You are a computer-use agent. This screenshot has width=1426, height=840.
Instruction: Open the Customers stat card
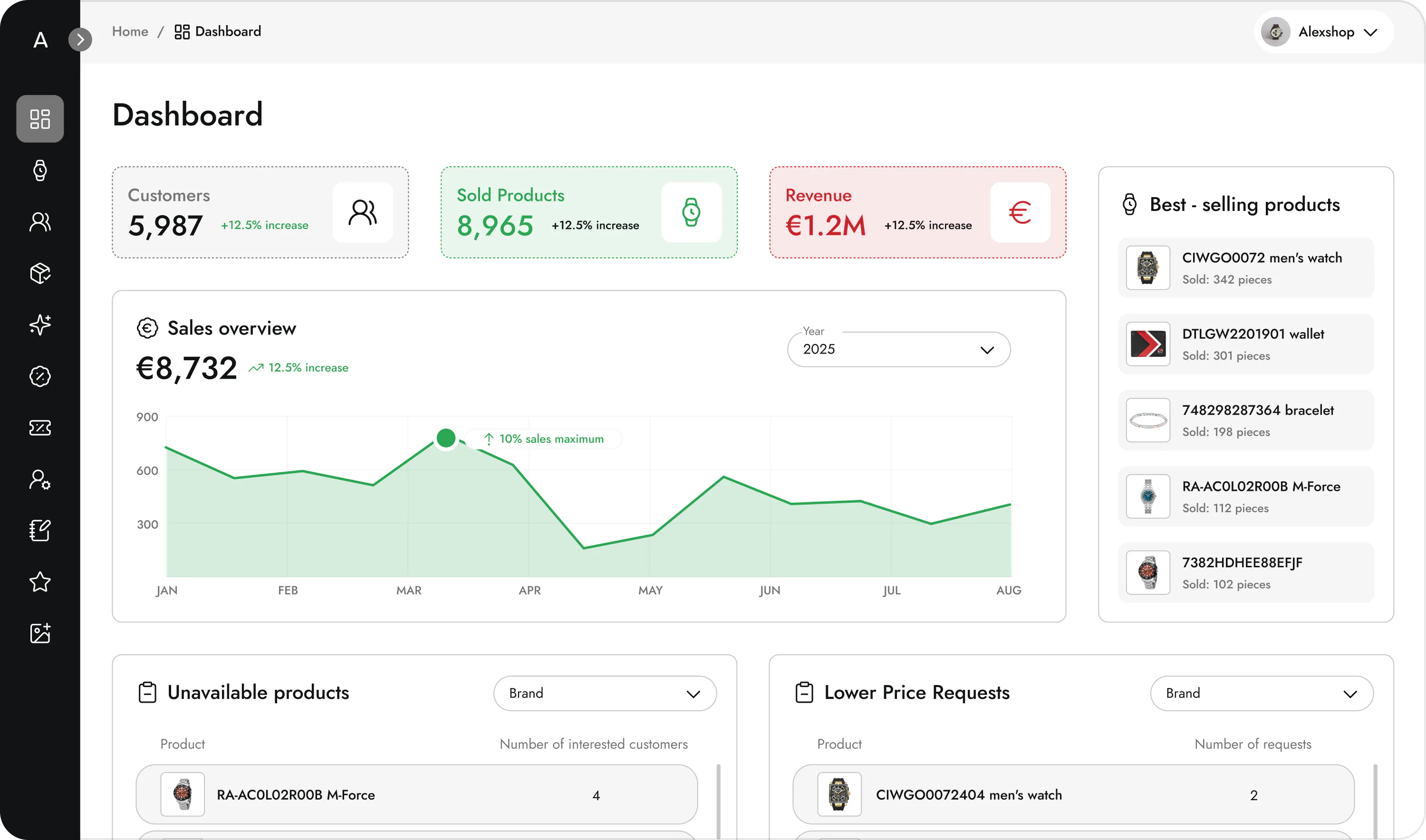click(260, 212)
